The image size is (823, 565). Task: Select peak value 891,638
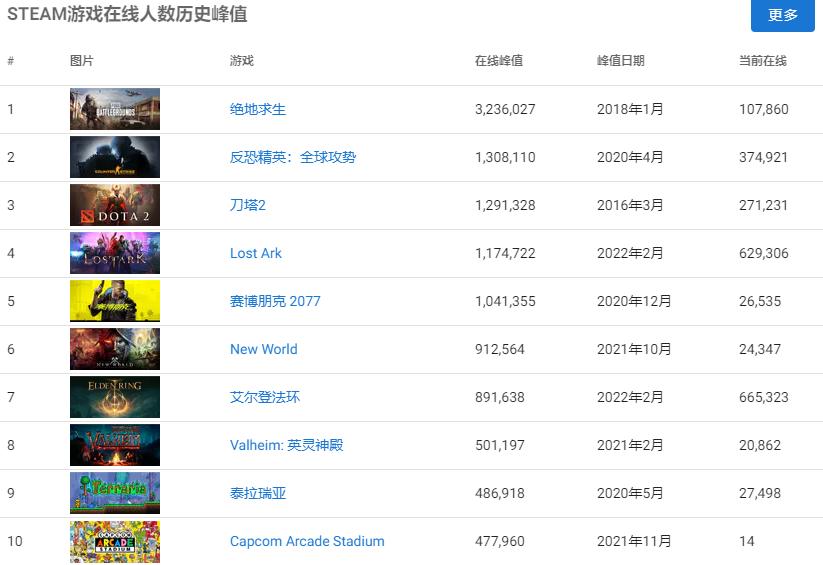point(500,397)
